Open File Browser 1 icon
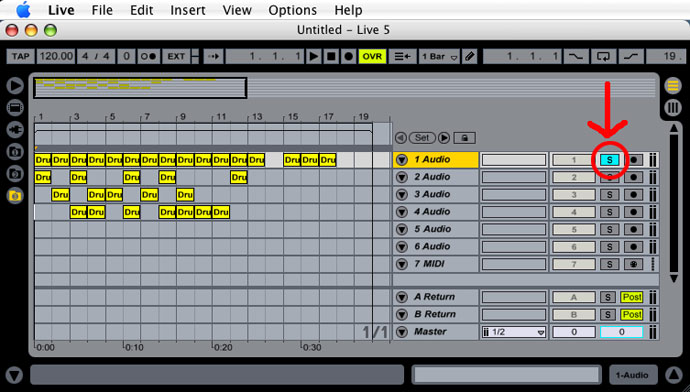The width and height of the screenshot is (690, 392). point(15,152)
